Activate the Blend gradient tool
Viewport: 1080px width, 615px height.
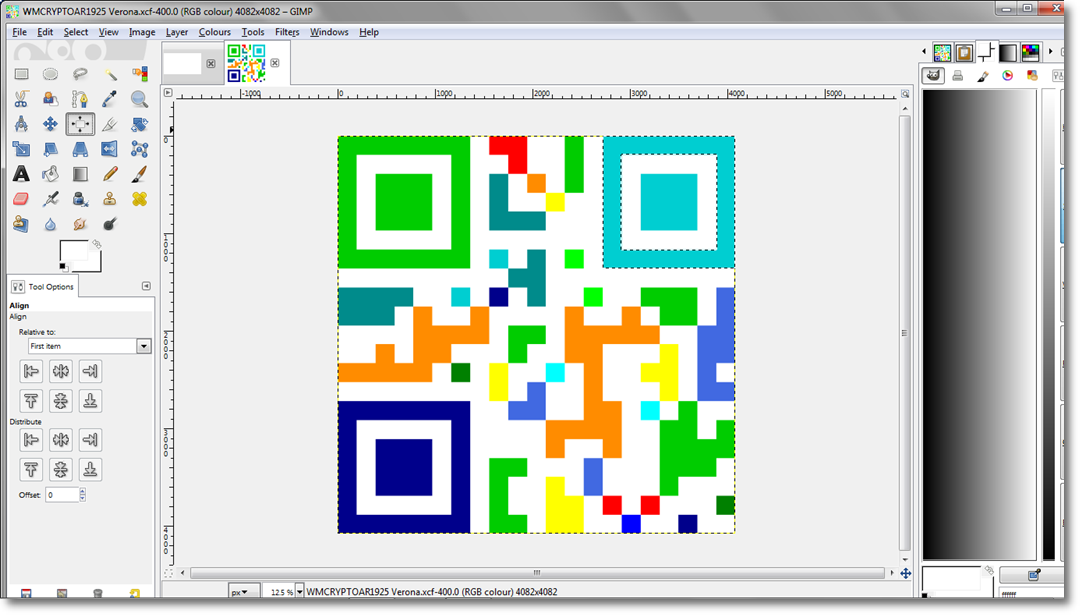[80, 174]
